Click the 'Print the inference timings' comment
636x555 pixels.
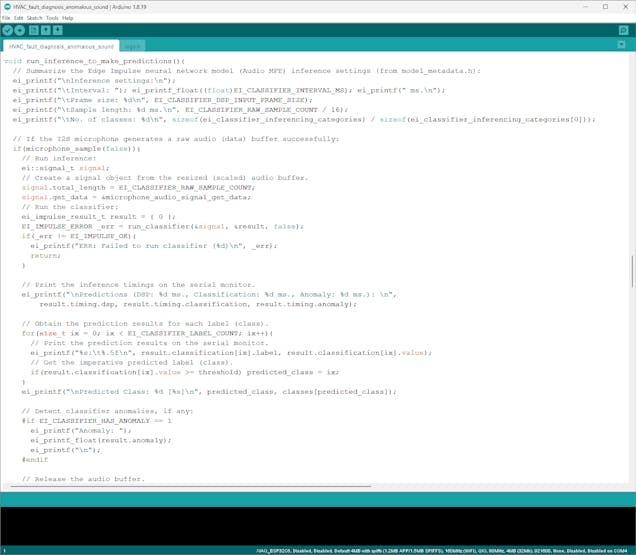point(138,285)
